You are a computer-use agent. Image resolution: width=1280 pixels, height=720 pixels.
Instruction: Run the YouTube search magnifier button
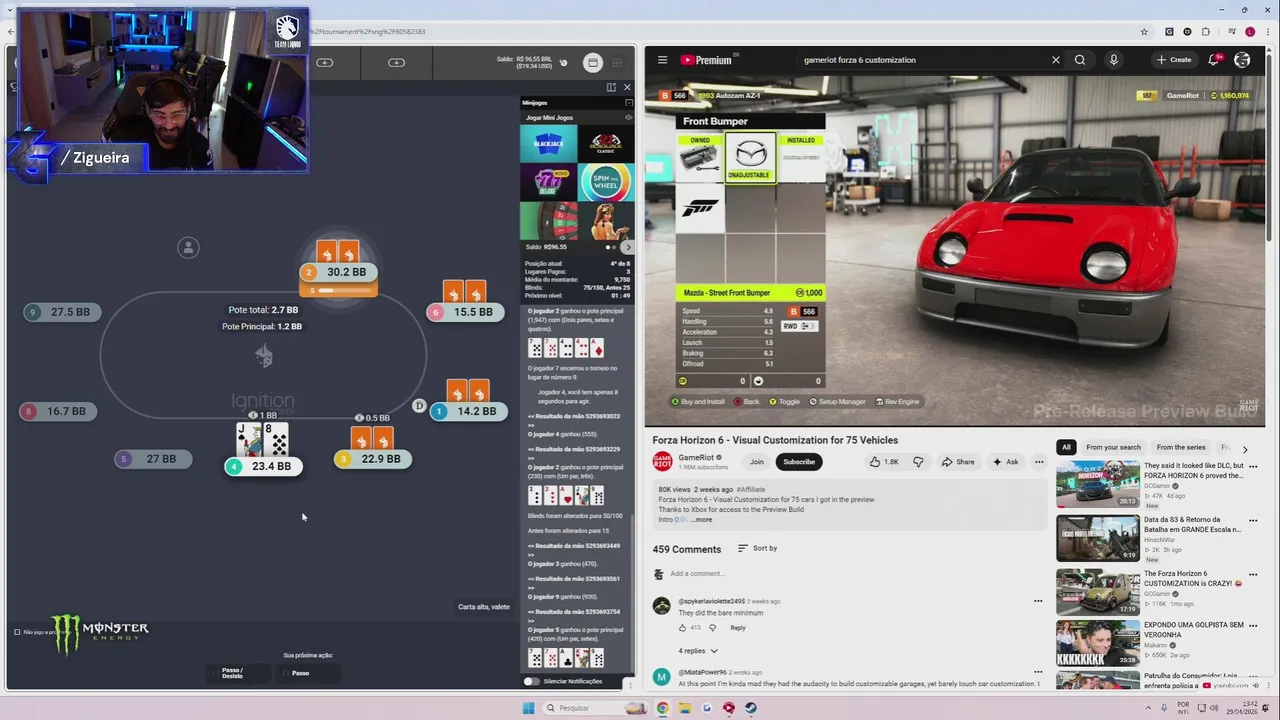click(x=1080, y=60)
